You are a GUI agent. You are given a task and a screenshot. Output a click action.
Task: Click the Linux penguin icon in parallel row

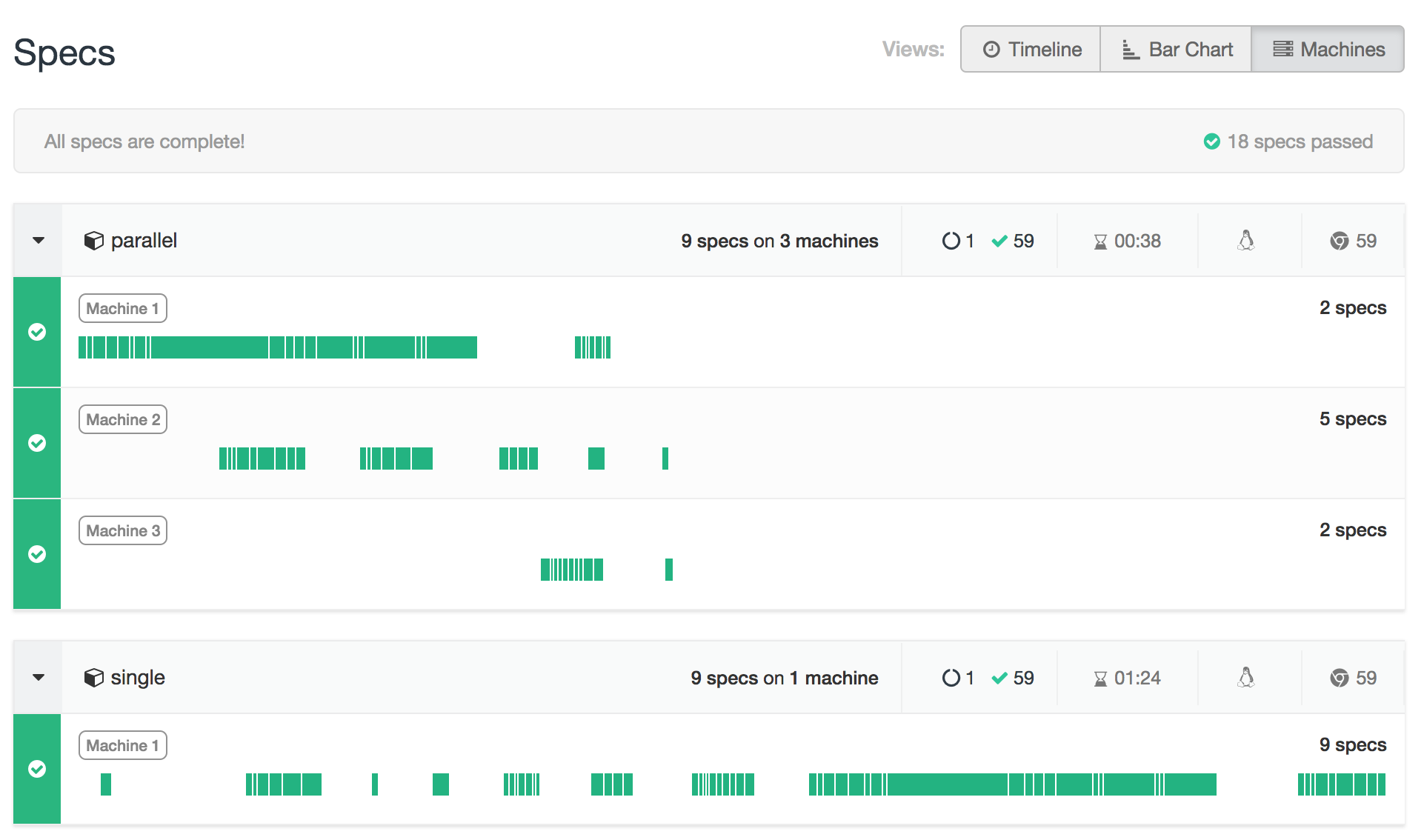click(x=1246, y=241)
